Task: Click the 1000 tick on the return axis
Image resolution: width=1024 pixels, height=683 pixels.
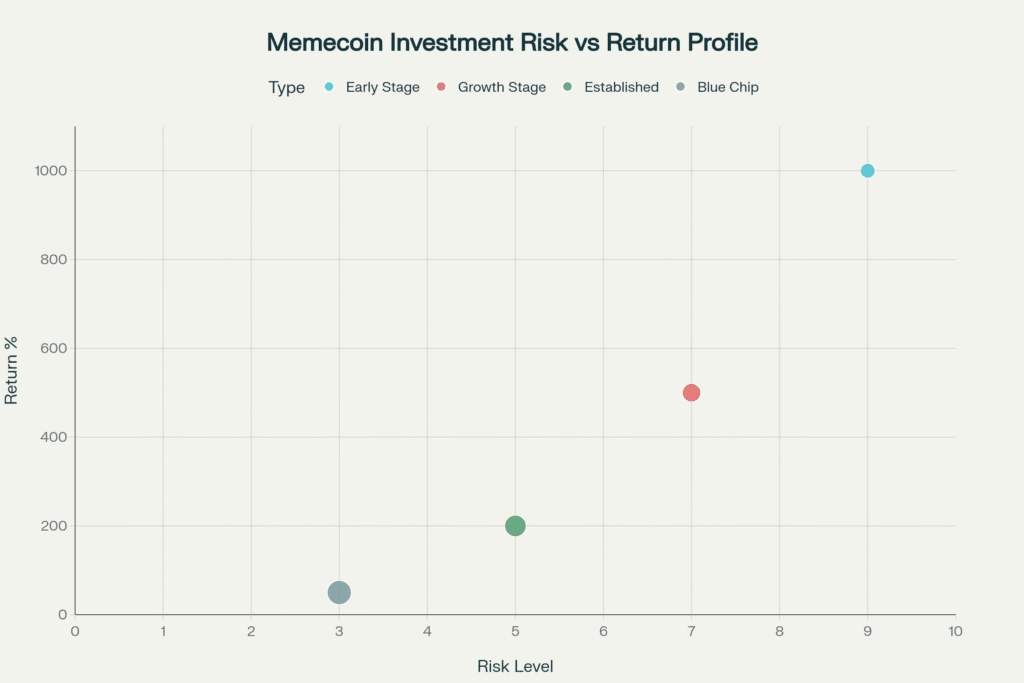Action: click(49, 171)
